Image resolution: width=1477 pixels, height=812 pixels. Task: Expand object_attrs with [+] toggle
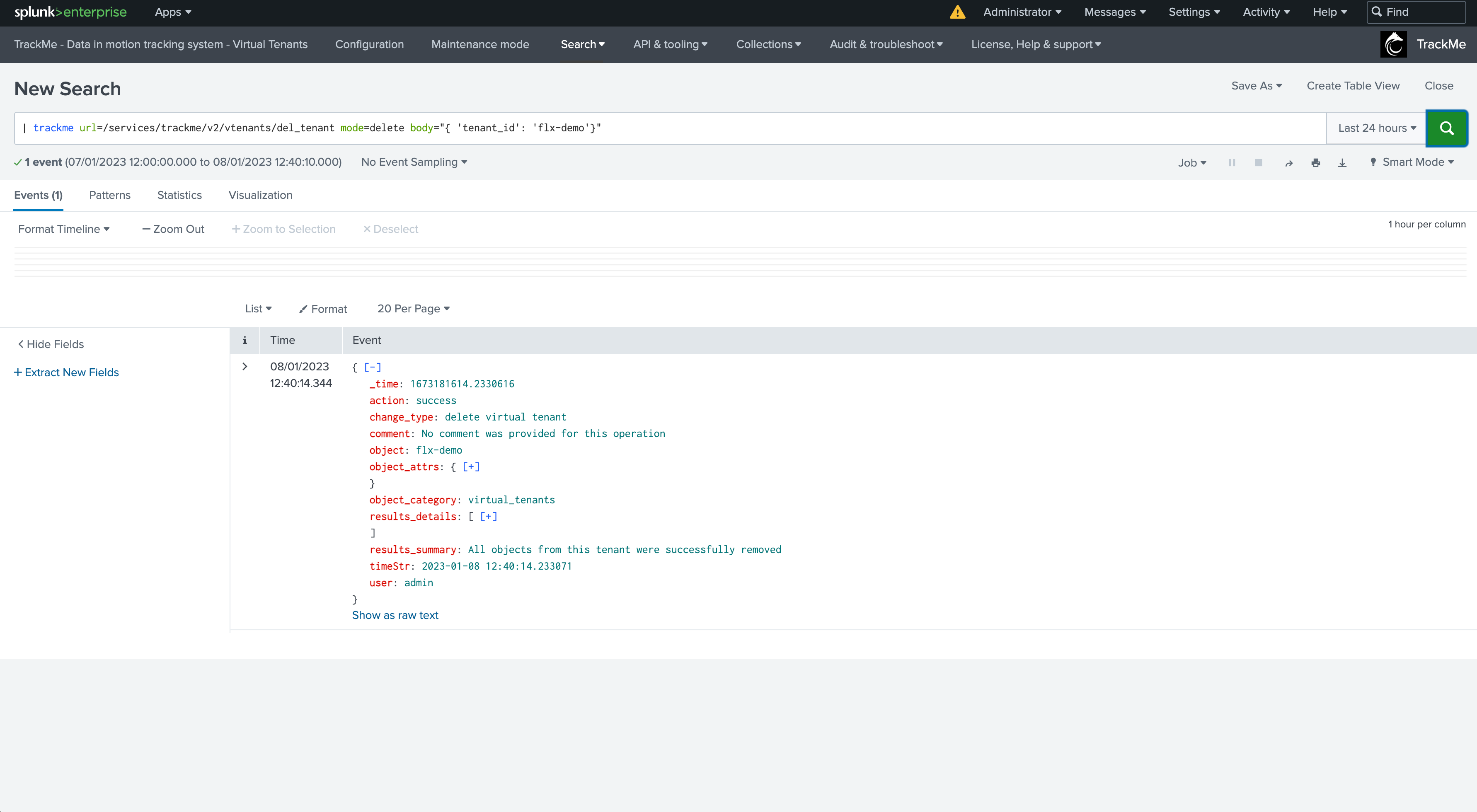(471, 466)
